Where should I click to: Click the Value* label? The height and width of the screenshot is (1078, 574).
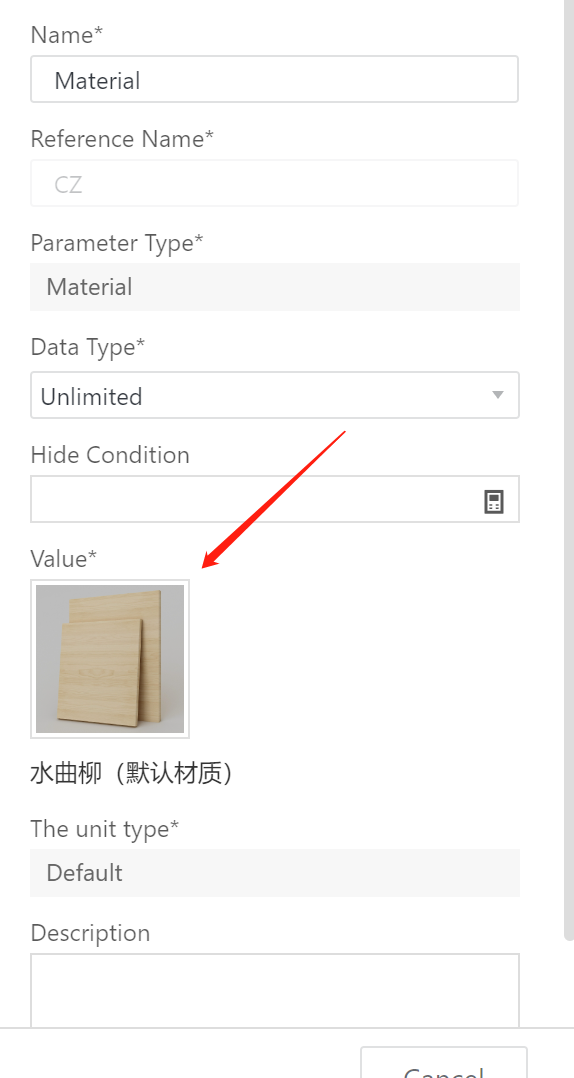pyautogui.click(x=63, y=558)
